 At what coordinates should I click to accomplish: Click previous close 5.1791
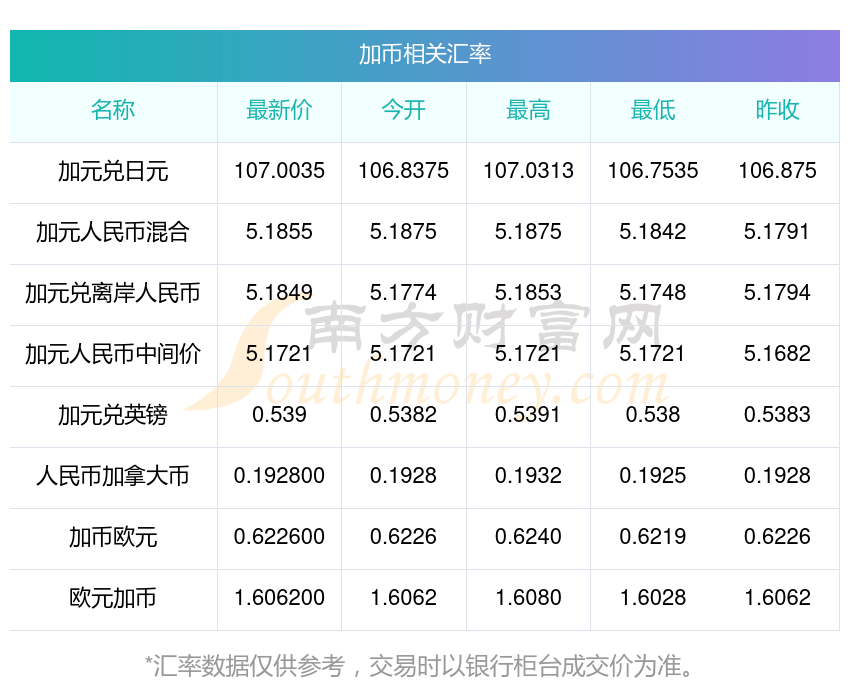click(x=777, y=232)
